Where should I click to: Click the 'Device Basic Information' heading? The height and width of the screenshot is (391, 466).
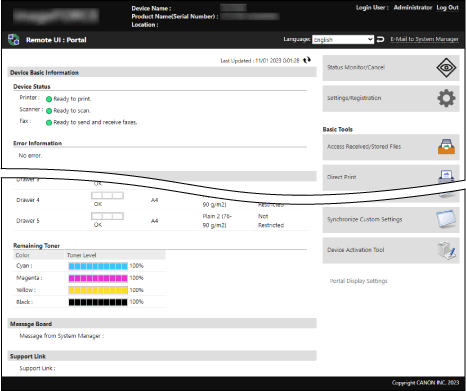coord(44,72)
